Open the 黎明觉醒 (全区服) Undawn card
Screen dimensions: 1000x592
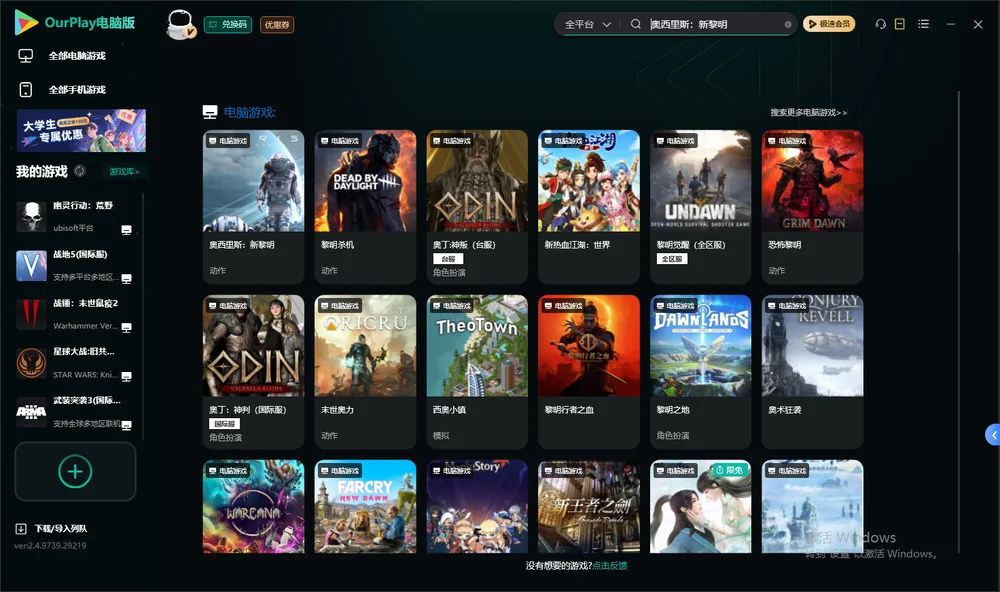point(700,207)
